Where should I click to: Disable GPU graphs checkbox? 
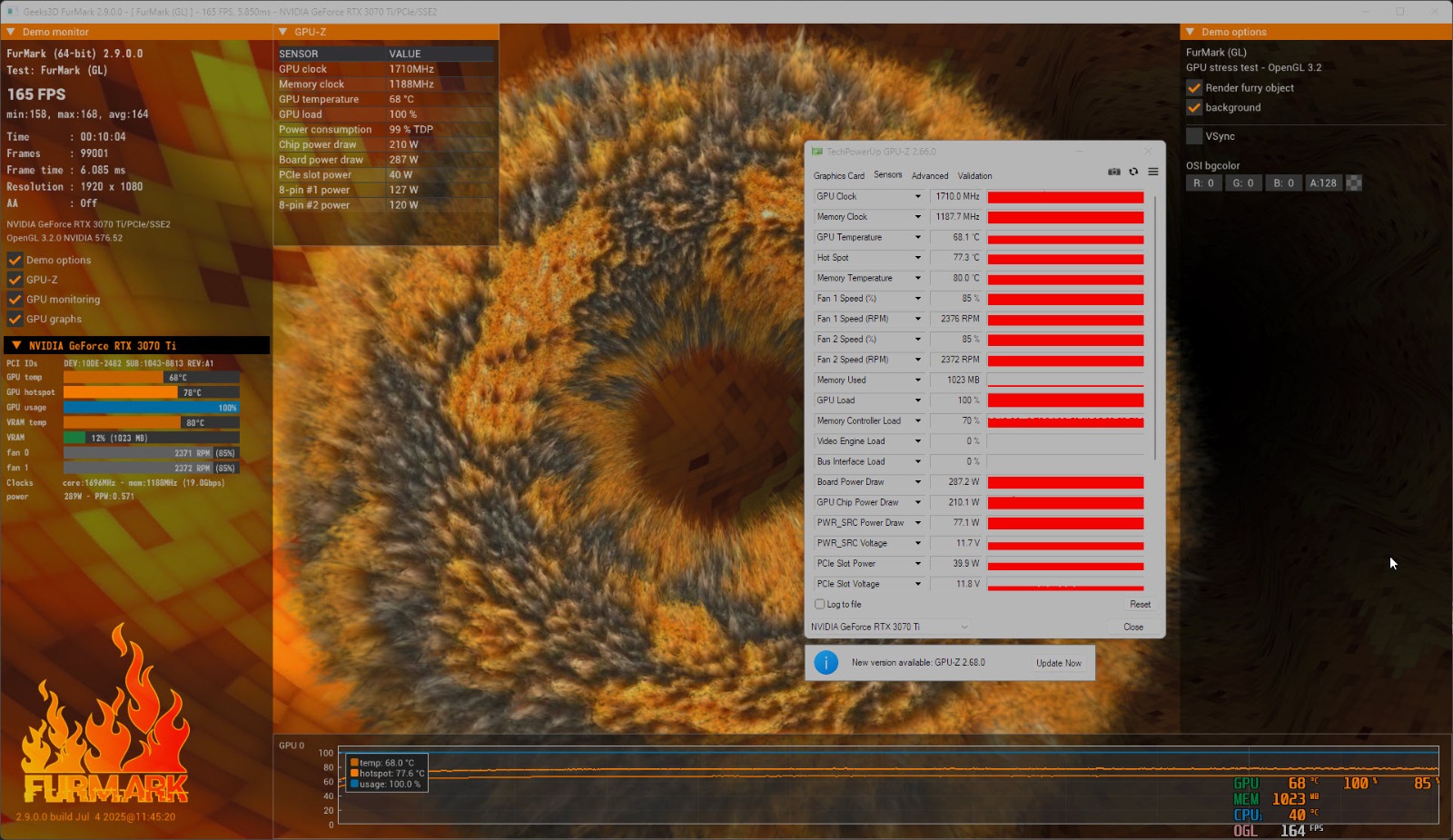(15, 319)
